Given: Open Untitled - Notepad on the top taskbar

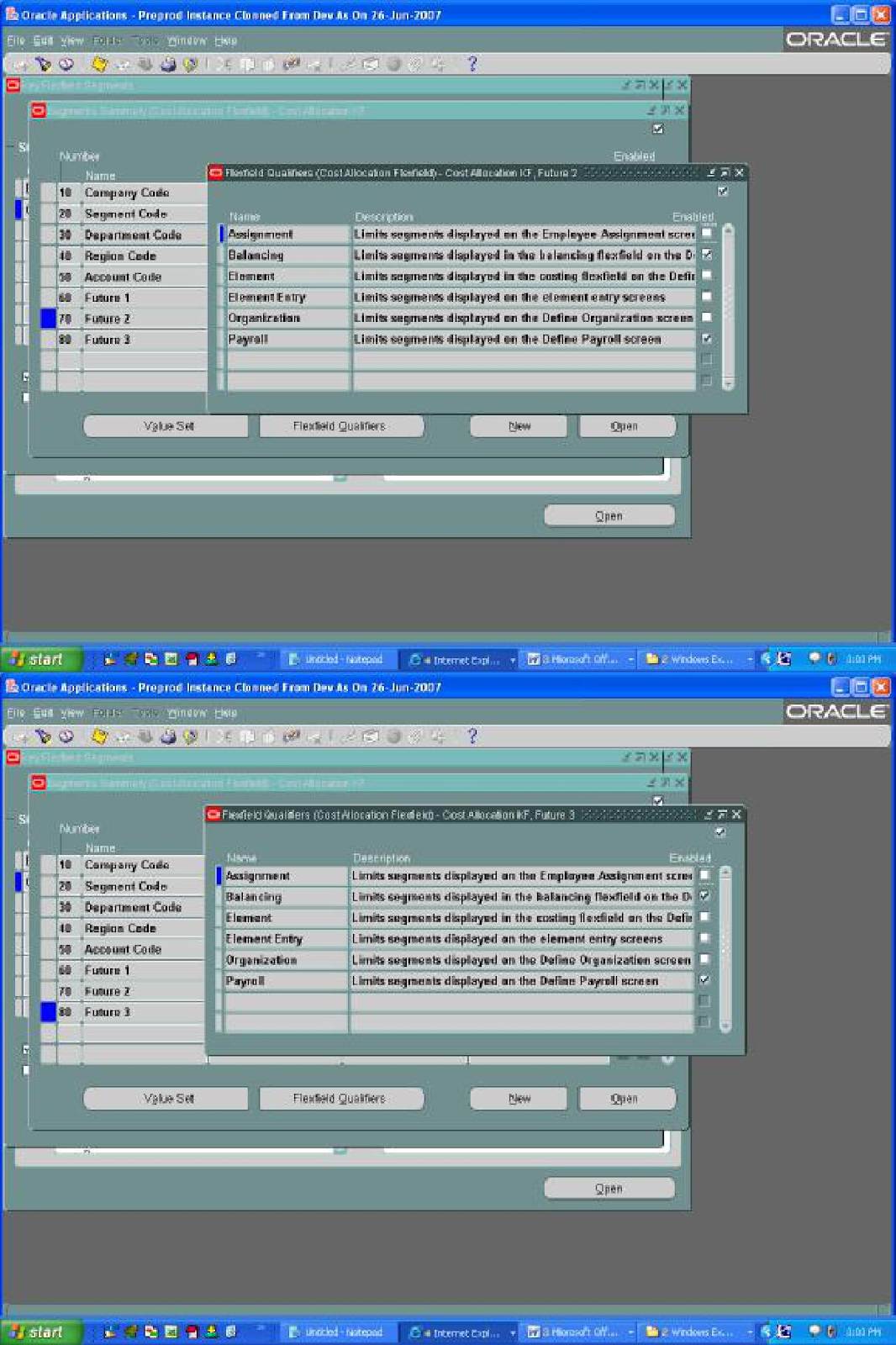Looking at the screenshot, I should (336, 660).
